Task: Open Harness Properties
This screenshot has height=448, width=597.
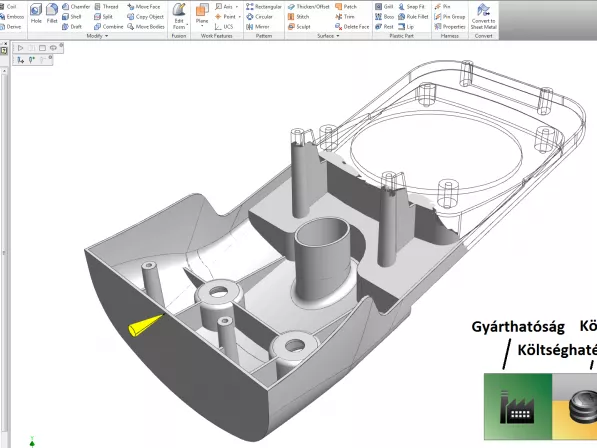Action: 450,27
